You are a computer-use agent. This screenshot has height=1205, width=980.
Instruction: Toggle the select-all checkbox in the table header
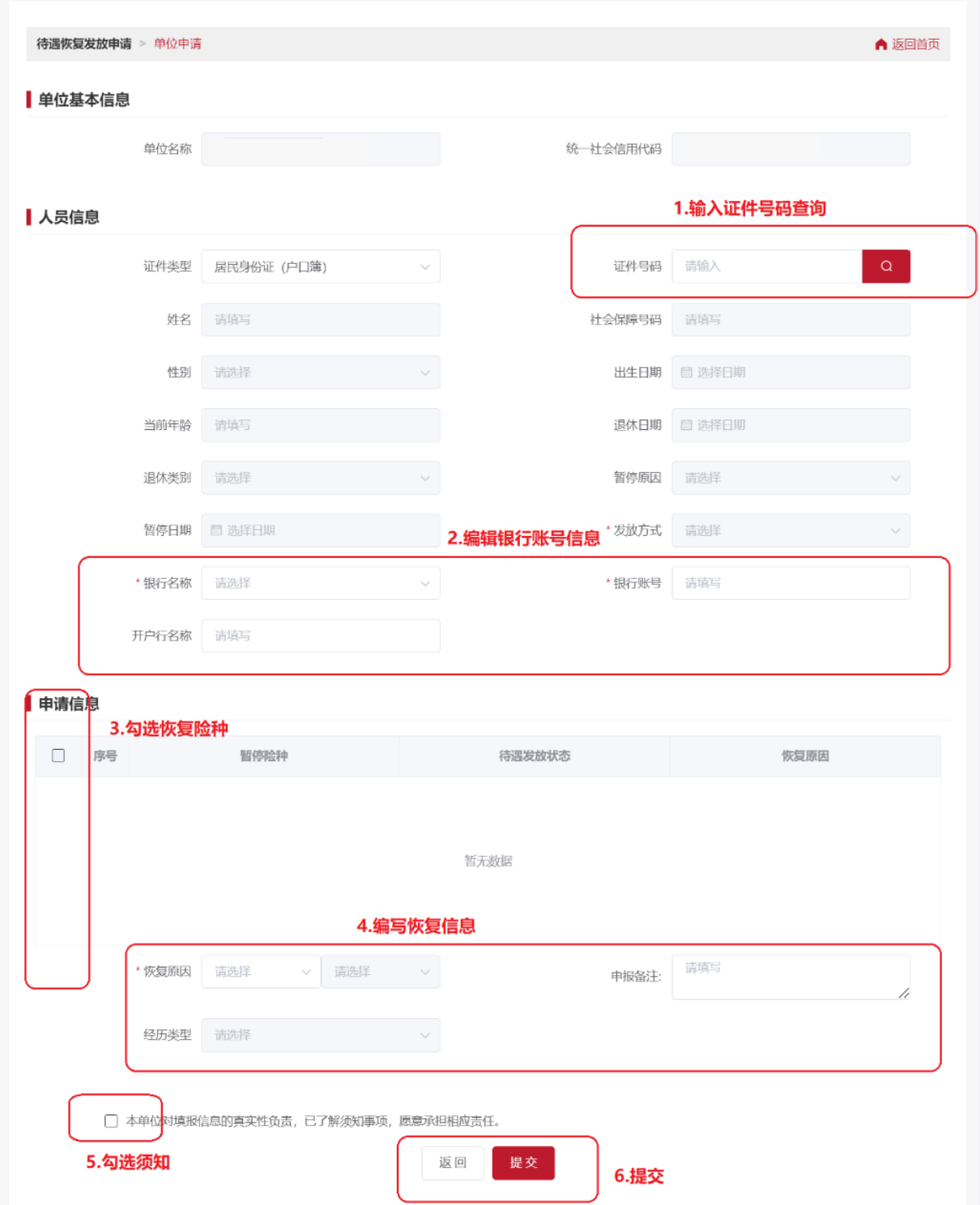point(57,756)
